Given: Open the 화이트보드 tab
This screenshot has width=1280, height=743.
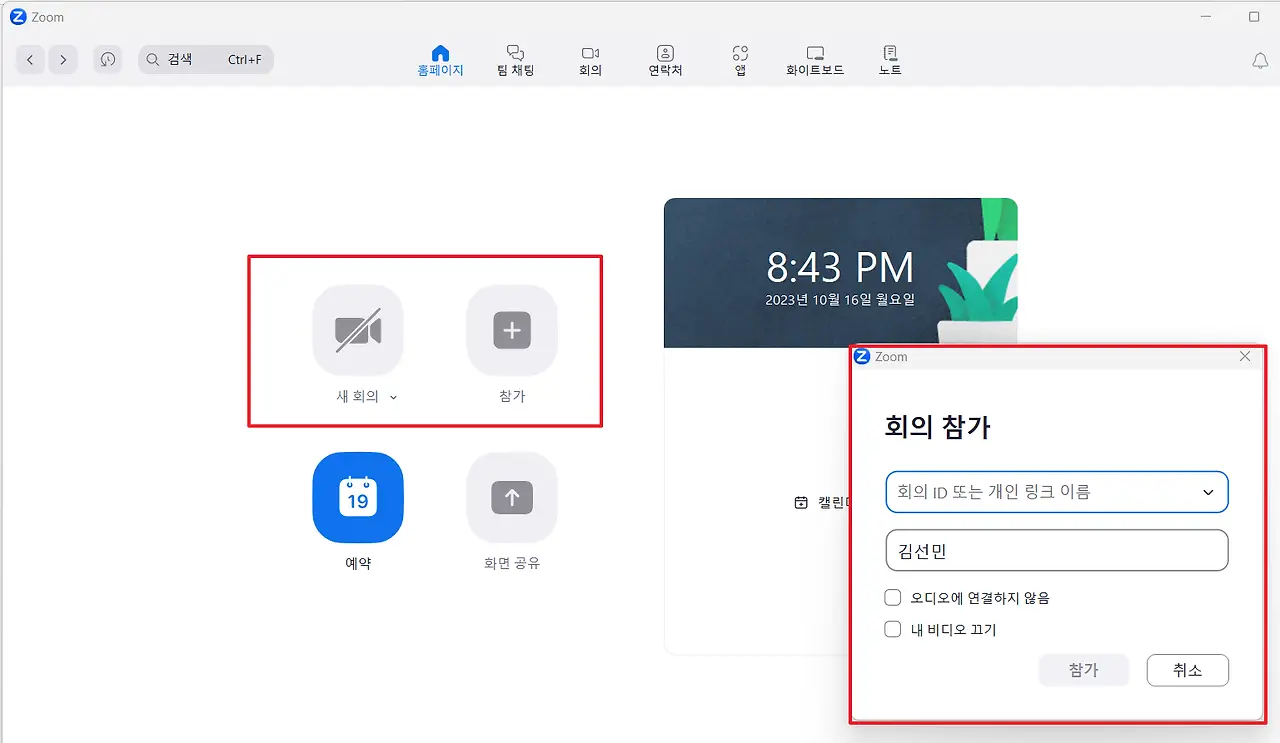Looking at the screenshot, I should 815,60.
